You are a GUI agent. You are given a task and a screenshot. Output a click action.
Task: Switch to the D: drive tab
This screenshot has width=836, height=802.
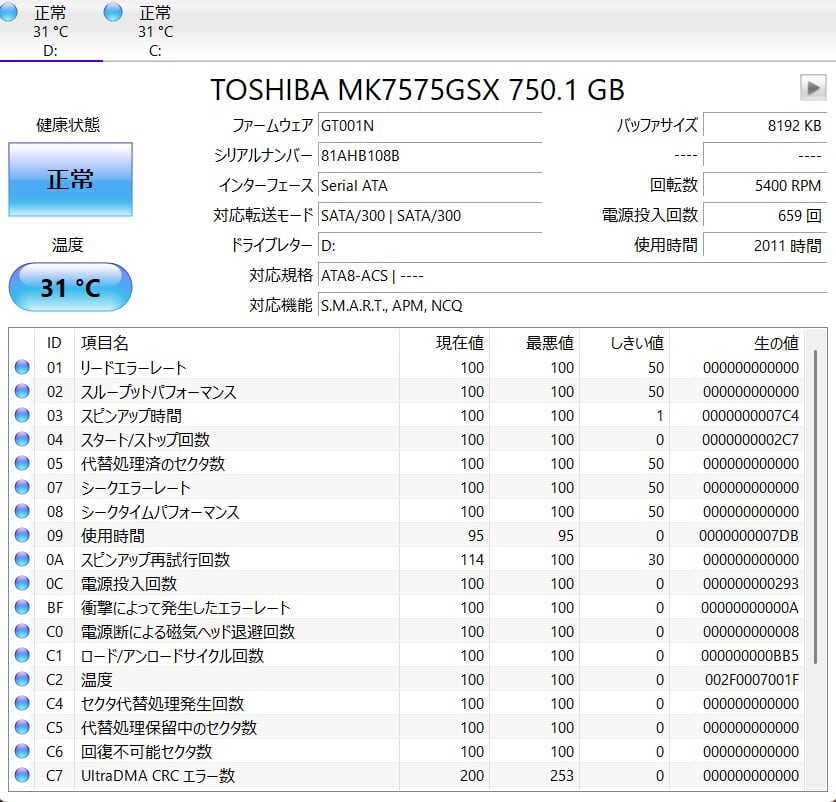pyautogui.click(x=50, y=31)
